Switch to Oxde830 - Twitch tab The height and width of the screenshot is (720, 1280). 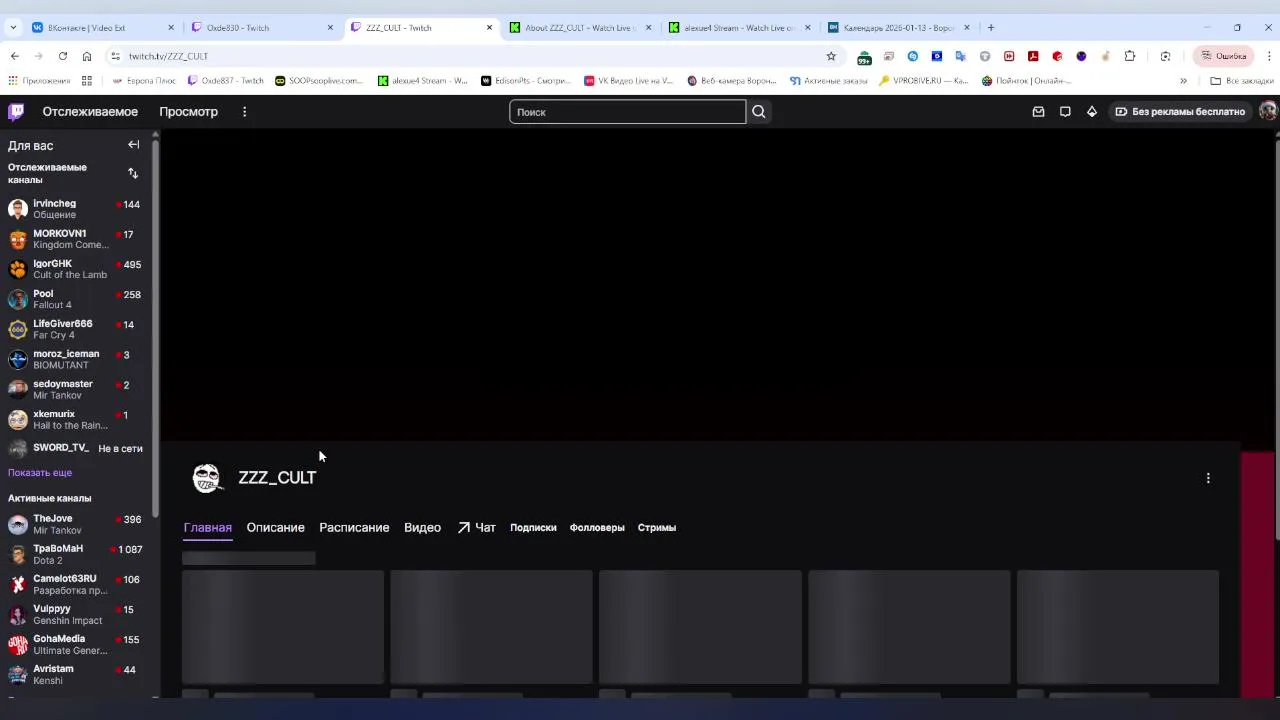(260, 27)
